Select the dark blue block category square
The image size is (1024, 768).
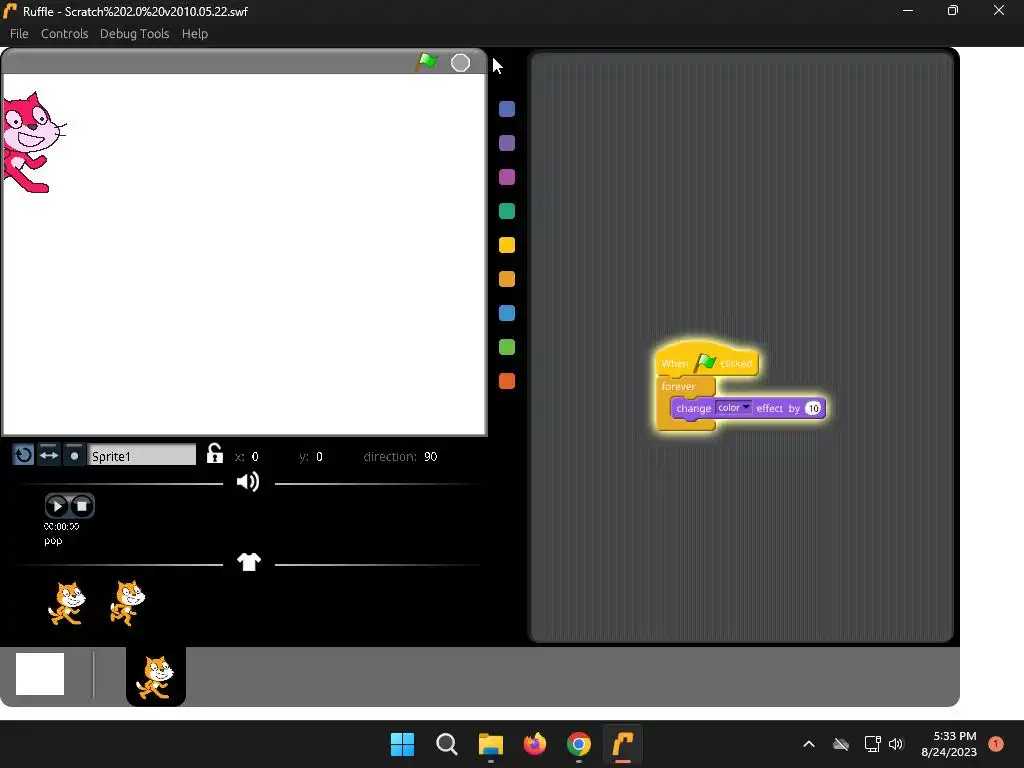click(507, 109)
